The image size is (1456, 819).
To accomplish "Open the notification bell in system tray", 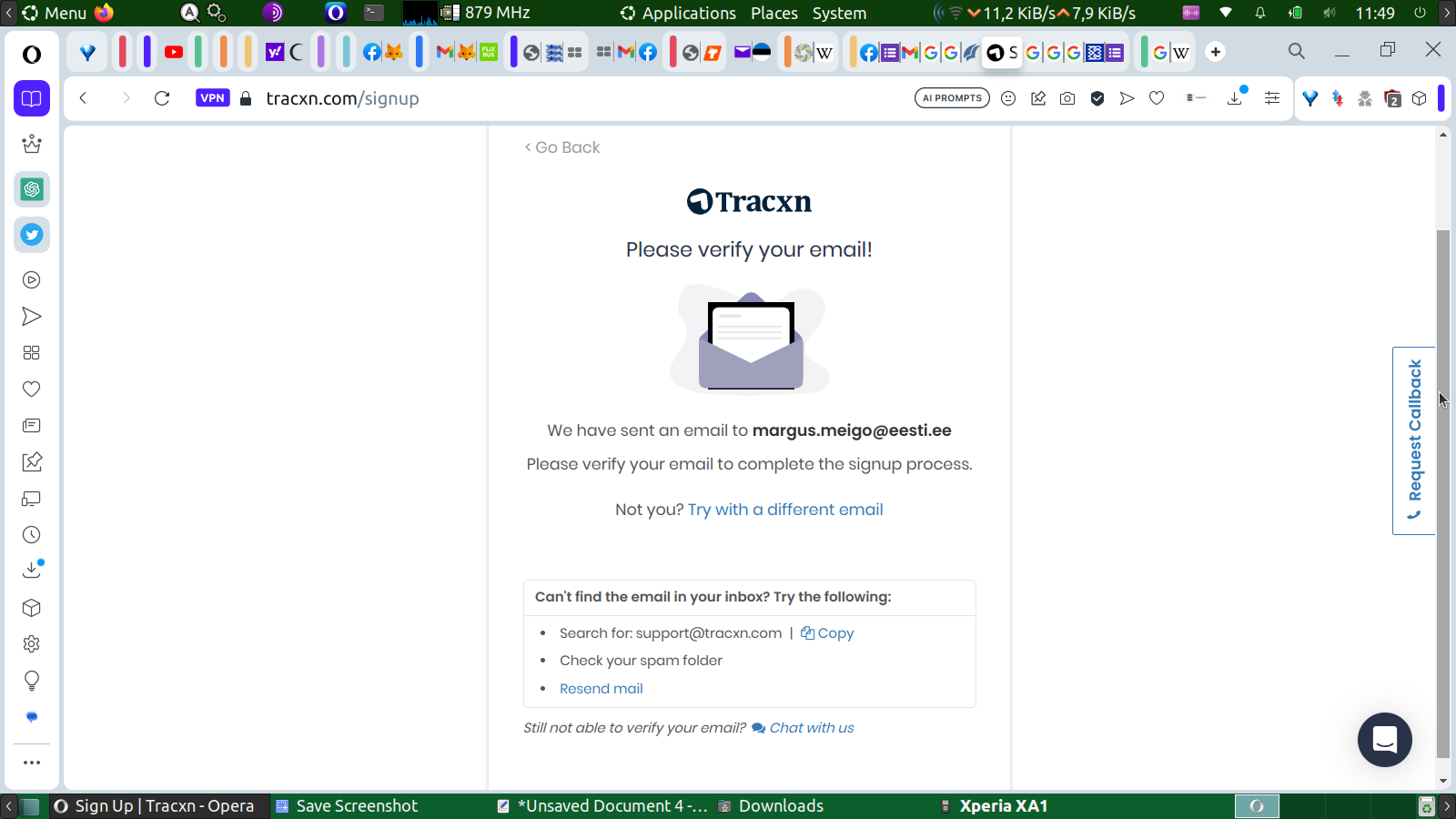I will pyautogui.click(x=1260, y=13).
